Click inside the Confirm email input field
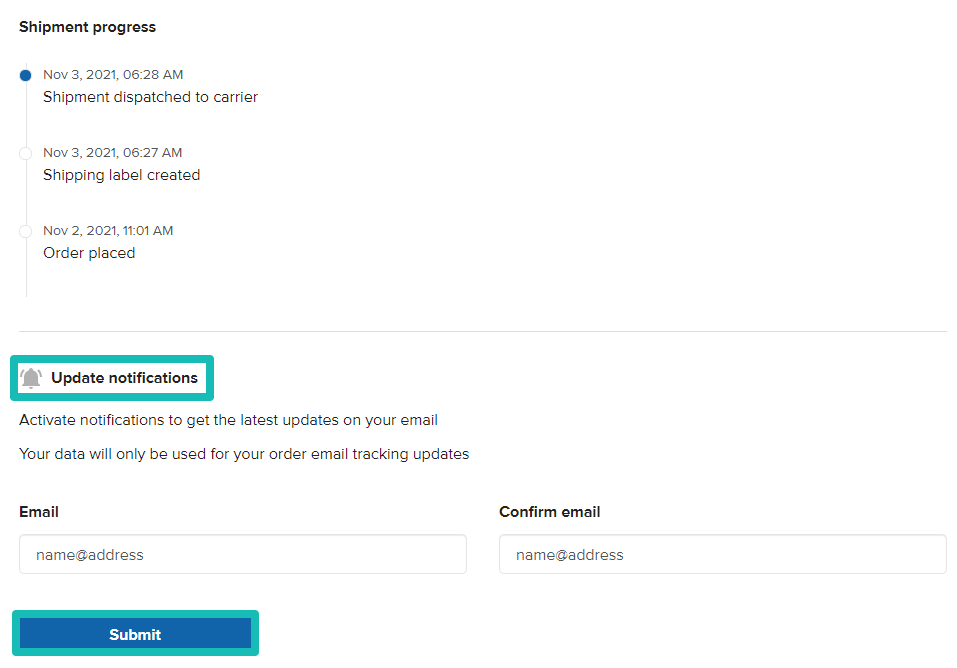Viewport: 957px width, 668px height. point(722,554)
